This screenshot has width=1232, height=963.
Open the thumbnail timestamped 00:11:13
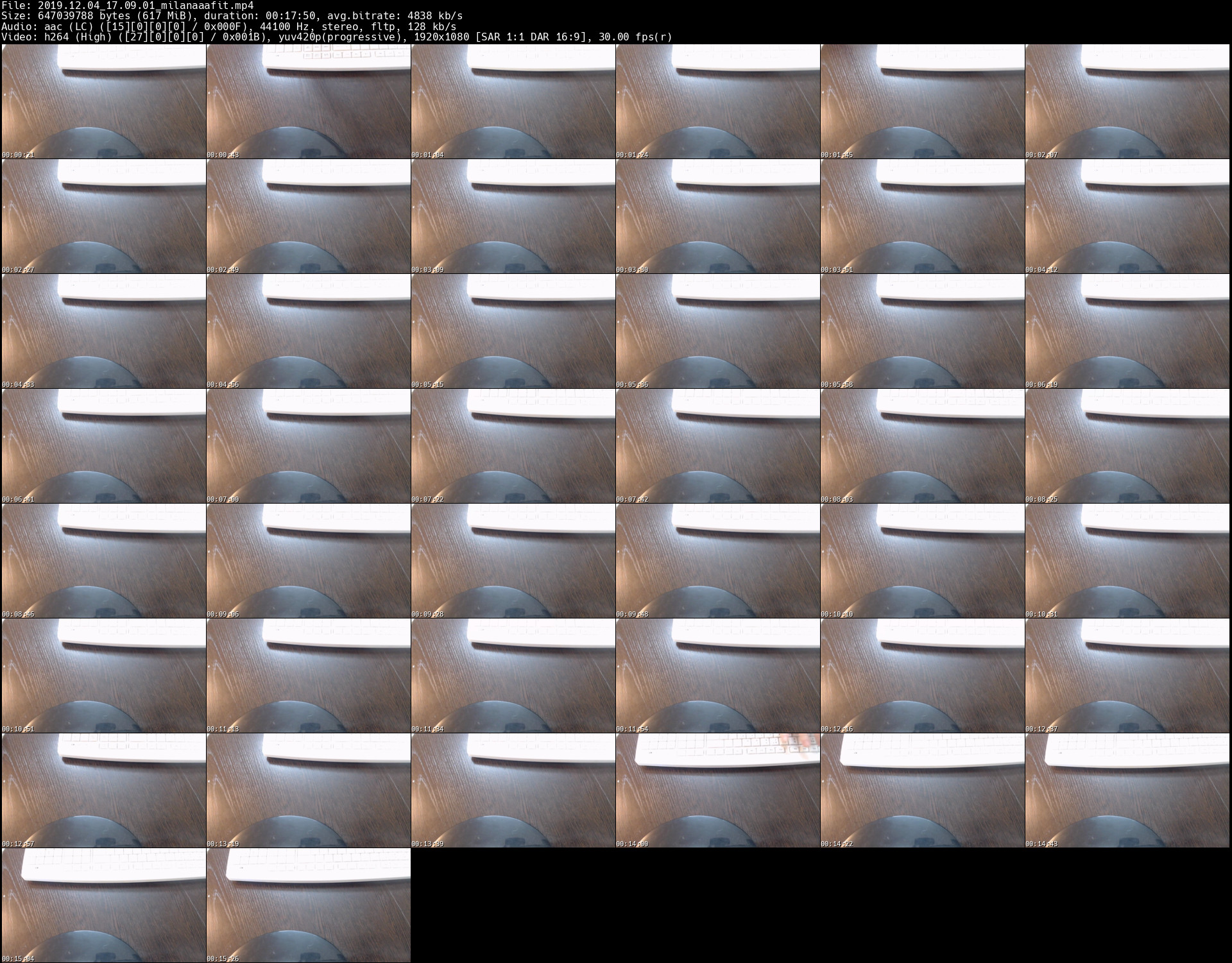308,676
